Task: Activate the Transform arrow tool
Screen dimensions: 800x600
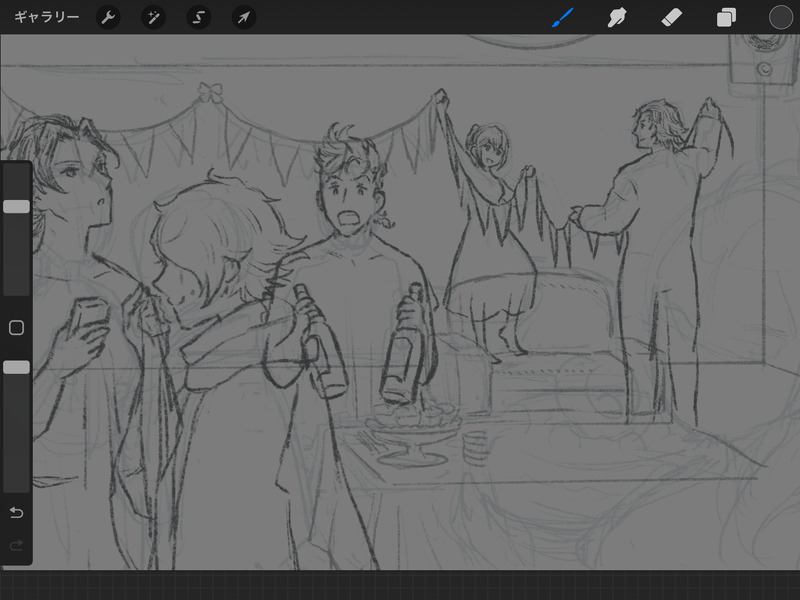Action: [244, 17]
